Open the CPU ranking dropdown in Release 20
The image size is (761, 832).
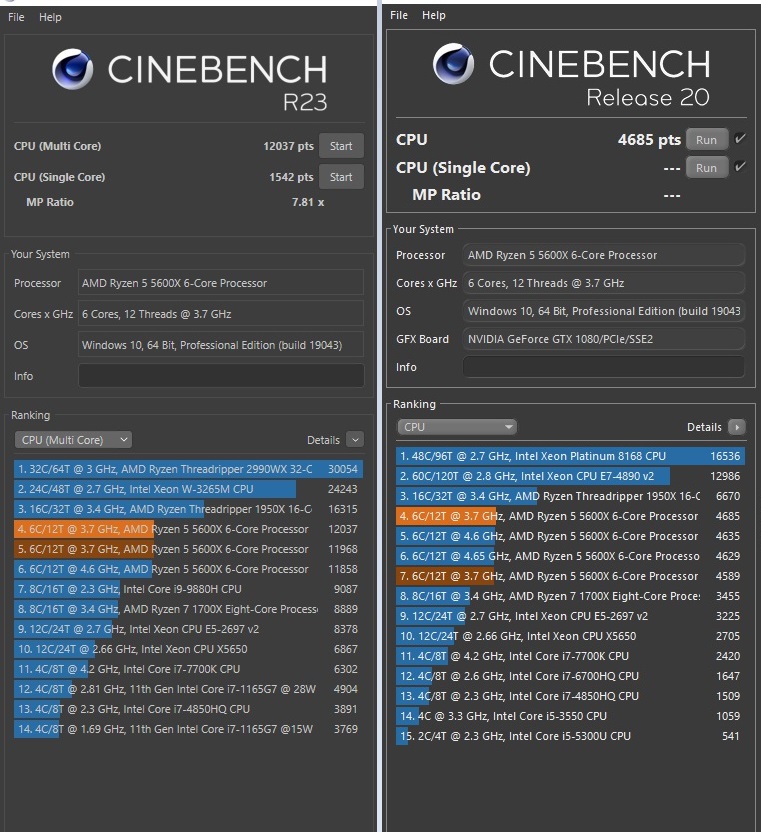(456, 427)
